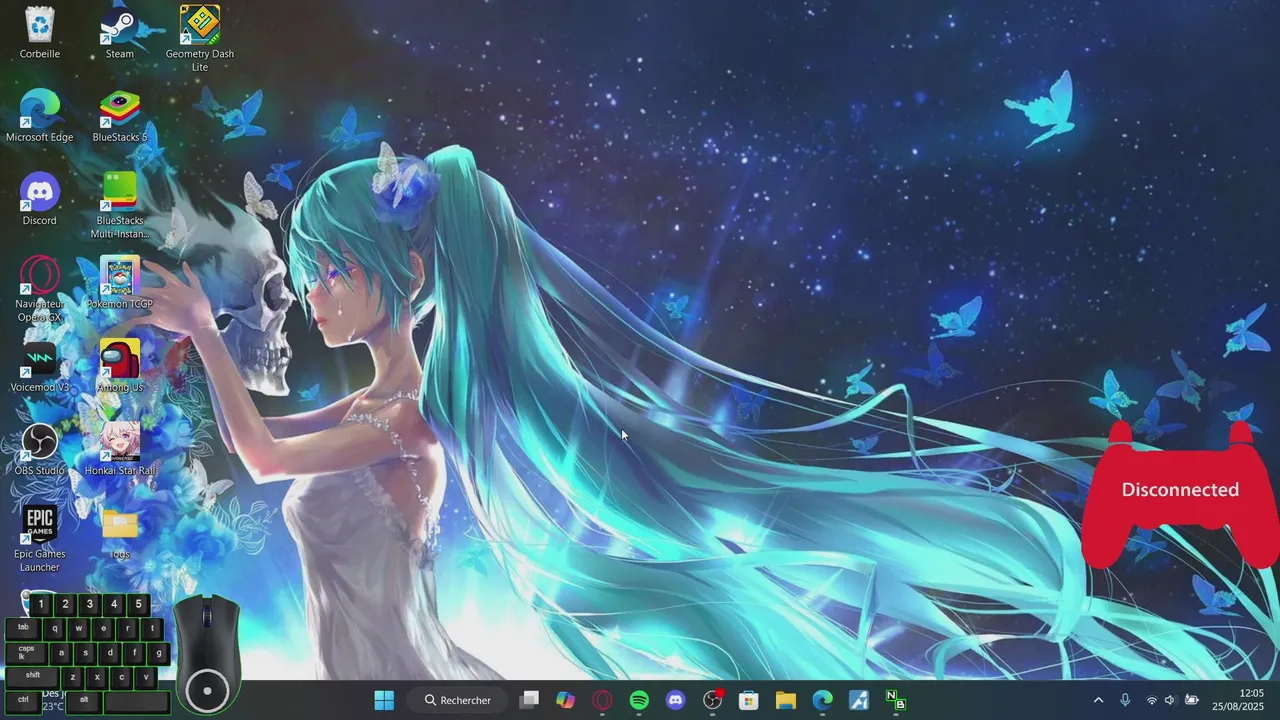Expand the hidden tray icons chevron
The width and height of the screenshot is (1280, 720).
1098,700
